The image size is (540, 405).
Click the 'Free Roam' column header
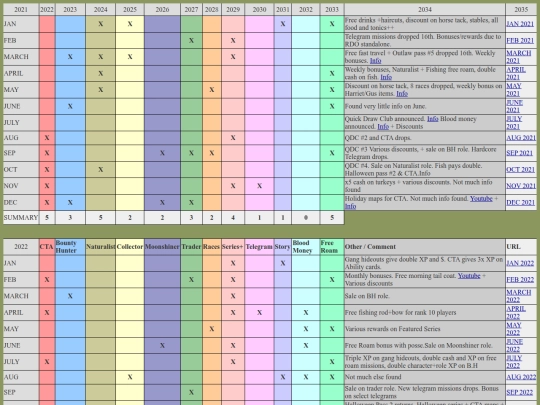click(x=332, y=247)
